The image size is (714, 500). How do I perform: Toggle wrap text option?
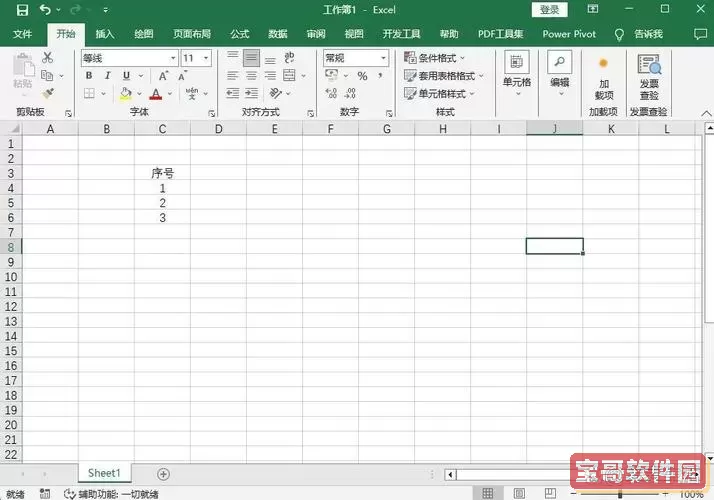(289, 57)
